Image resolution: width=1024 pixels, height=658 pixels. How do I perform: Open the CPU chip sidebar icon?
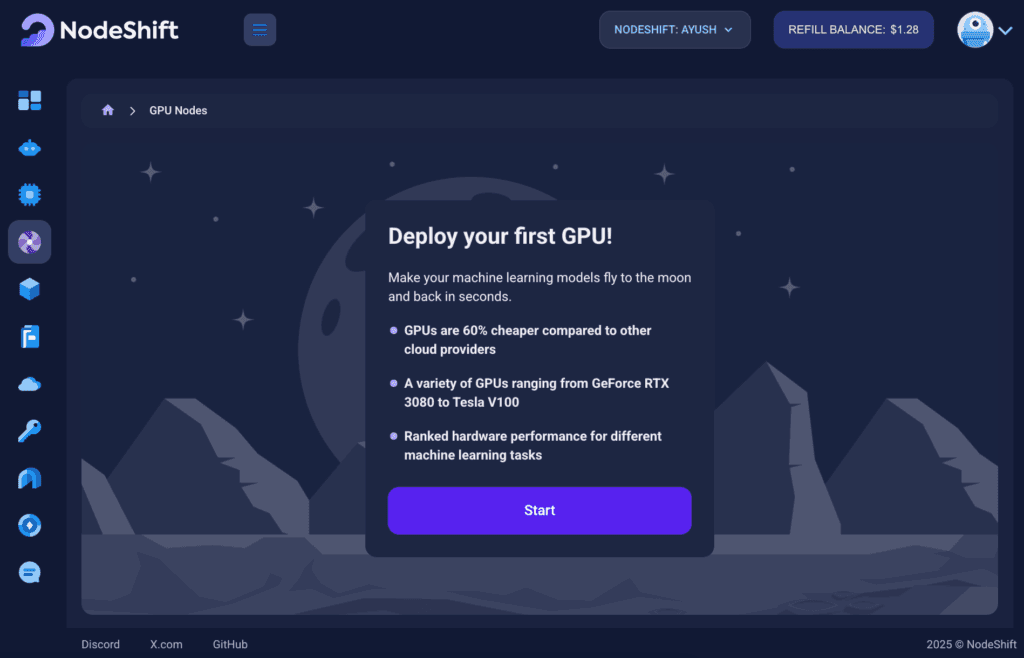[29, 195]
